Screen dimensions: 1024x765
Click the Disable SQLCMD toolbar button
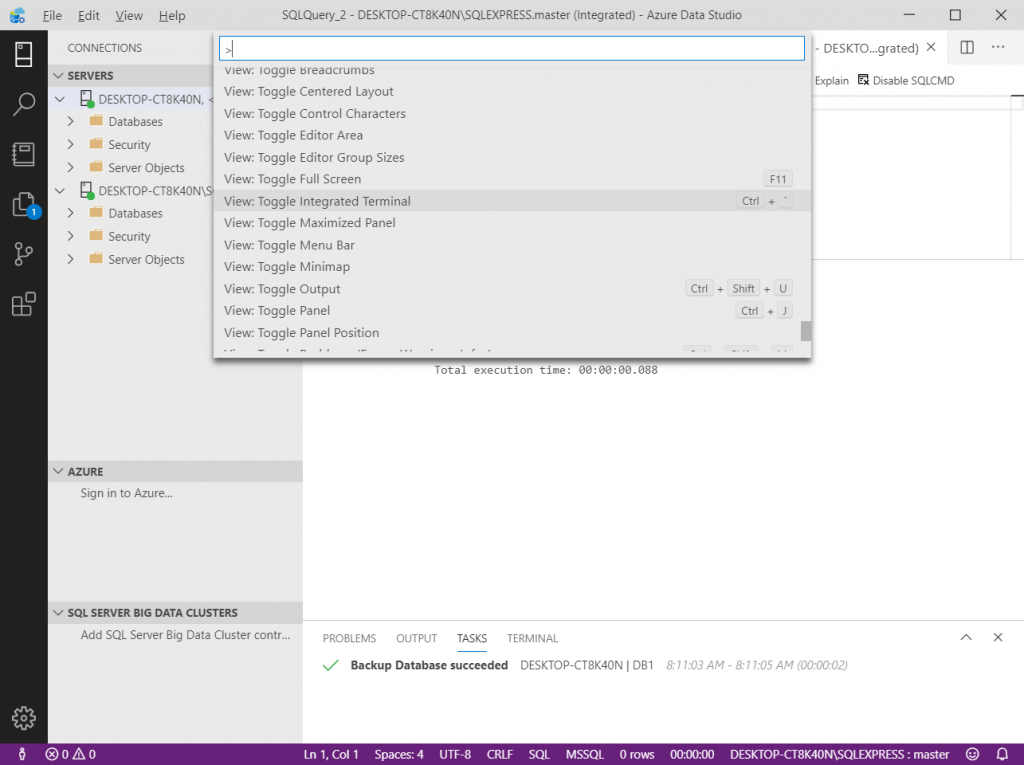906,80
